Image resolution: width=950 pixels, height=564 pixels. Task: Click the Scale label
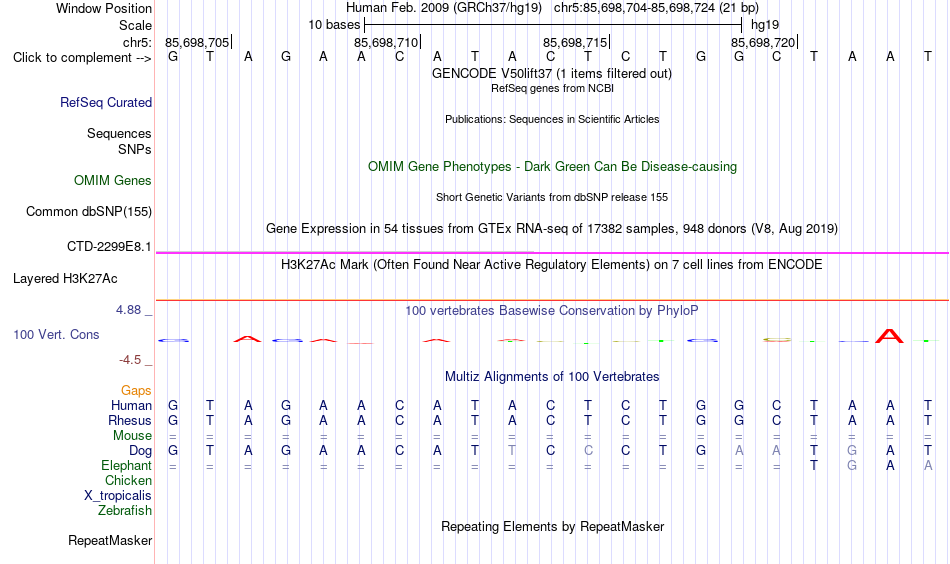click(x=136, y=25)
